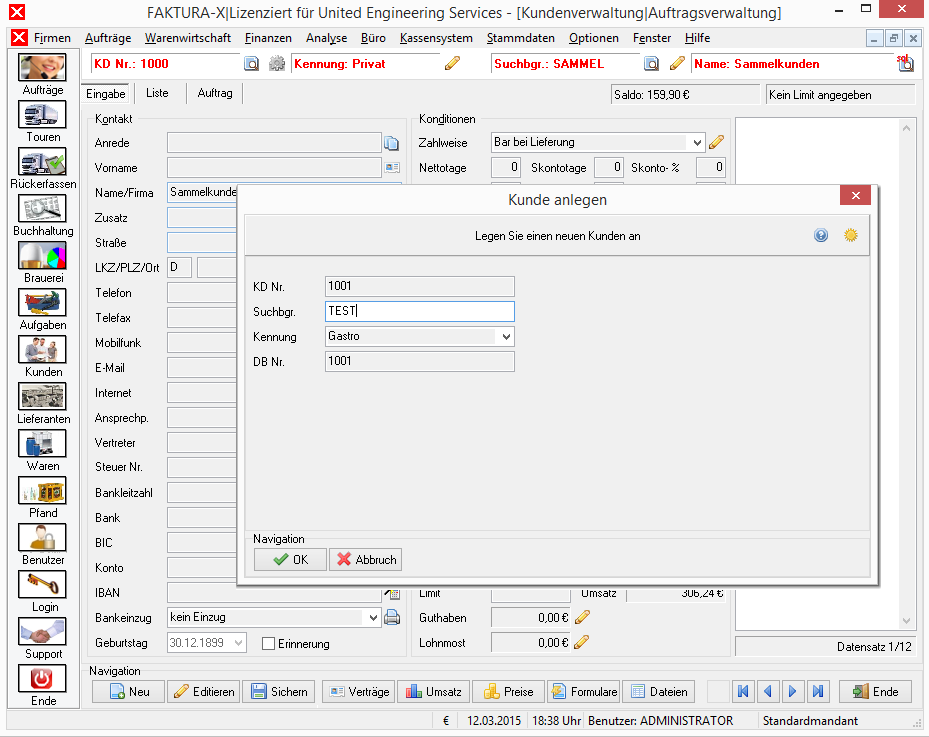The image size is (929, 737).
Task: Click the right panel vertical scrollbar down arrow
Action: [x=906, y=620]
